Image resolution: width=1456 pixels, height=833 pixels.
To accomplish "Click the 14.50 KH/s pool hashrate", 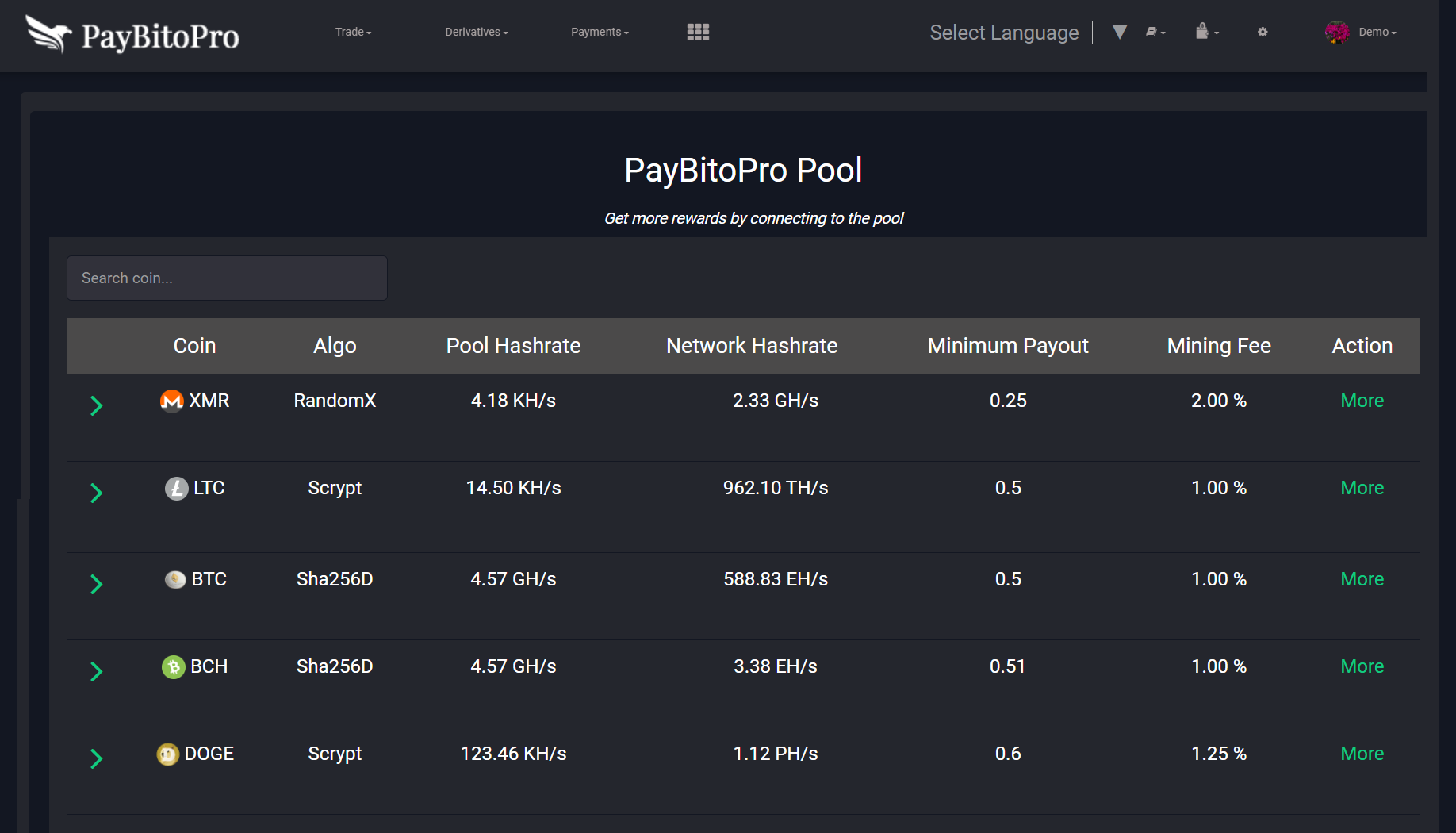I will point(513,488).
